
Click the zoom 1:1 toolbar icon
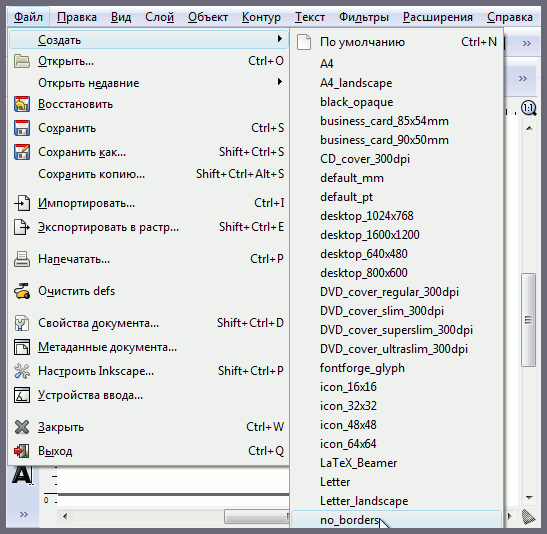529,108
